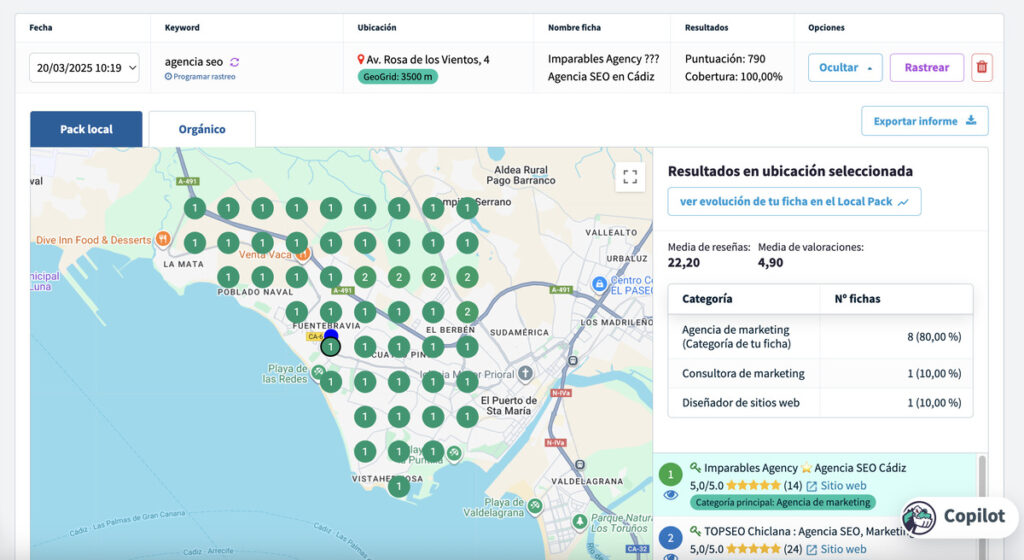Click the Consultora de marketing category row
The height and width of the screenshot is (560, 1024).
click(x=820, y=373)
